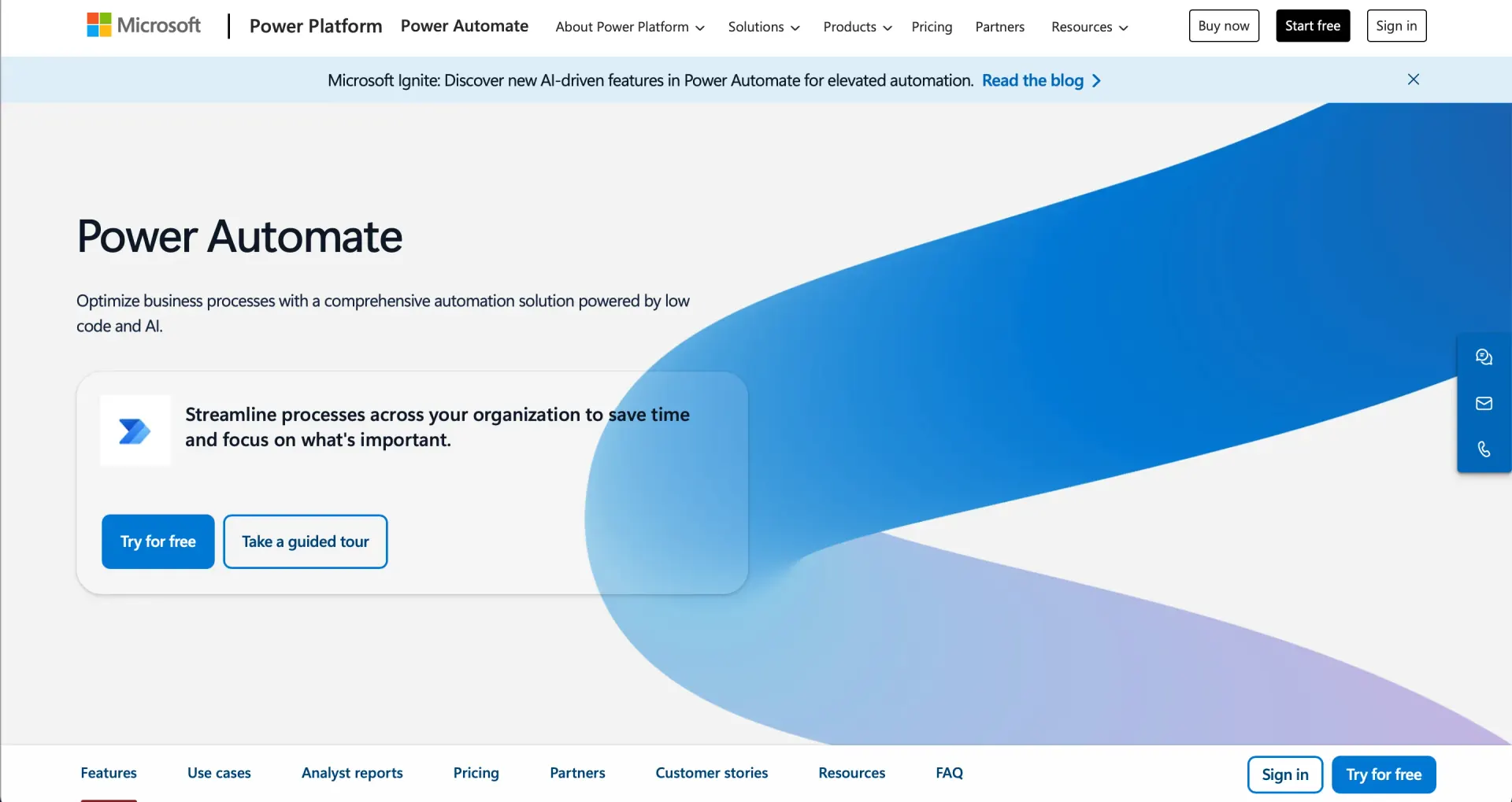Open the Resources tab in the bottom bar
1512x802 pixels.
click(x=852, y=773)
